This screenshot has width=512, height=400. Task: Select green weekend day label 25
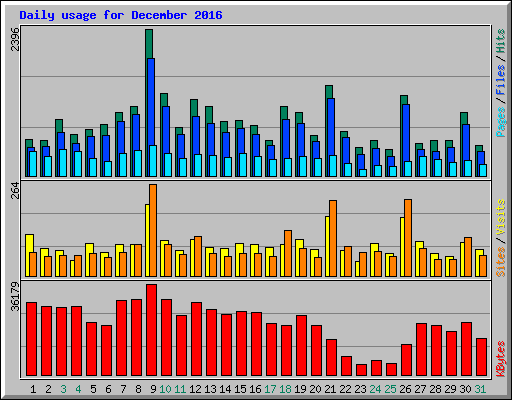(x=390, y=389)
